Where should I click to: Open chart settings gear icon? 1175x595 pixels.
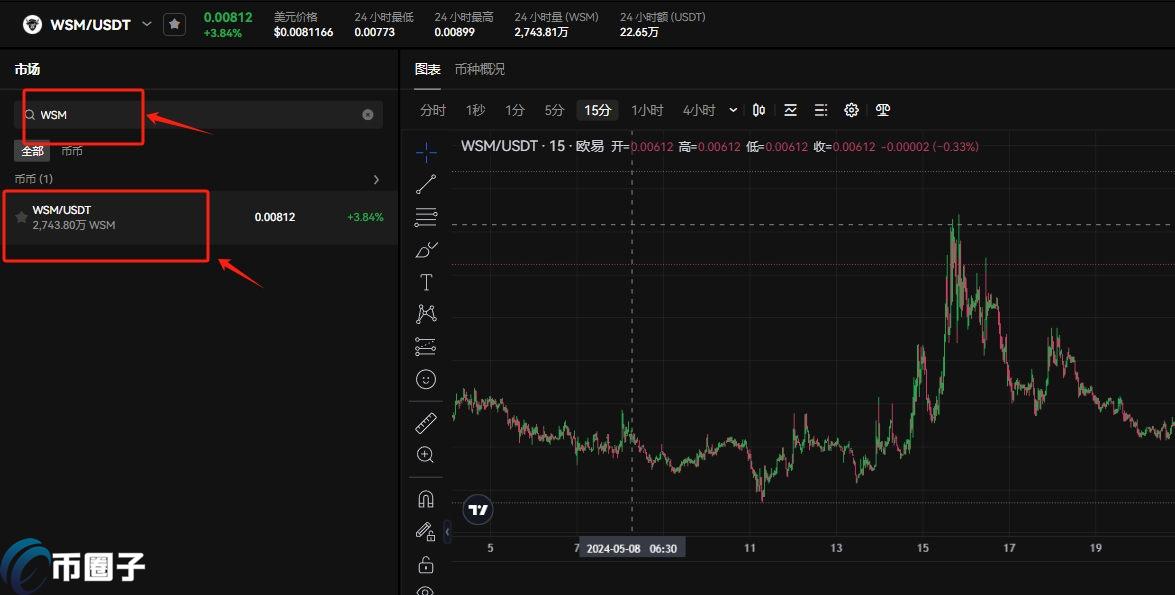852,110
